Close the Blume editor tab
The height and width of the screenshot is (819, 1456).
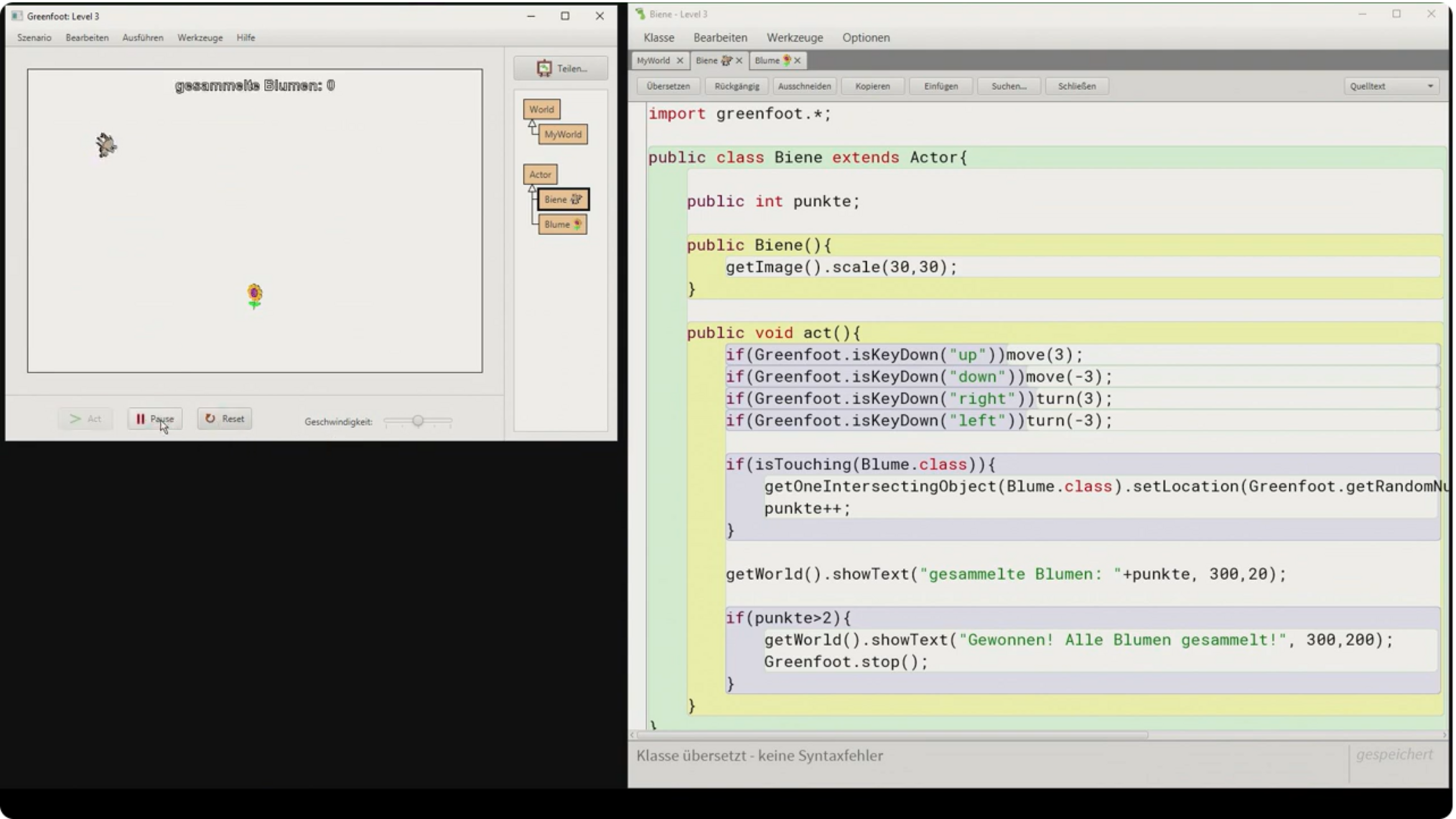click(x=797, y=60)
